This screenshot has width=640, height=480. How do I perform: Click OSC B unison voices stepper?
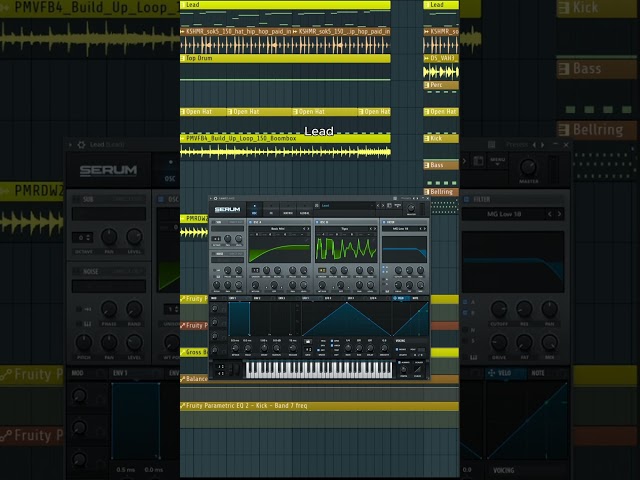[x=322, y=270]
